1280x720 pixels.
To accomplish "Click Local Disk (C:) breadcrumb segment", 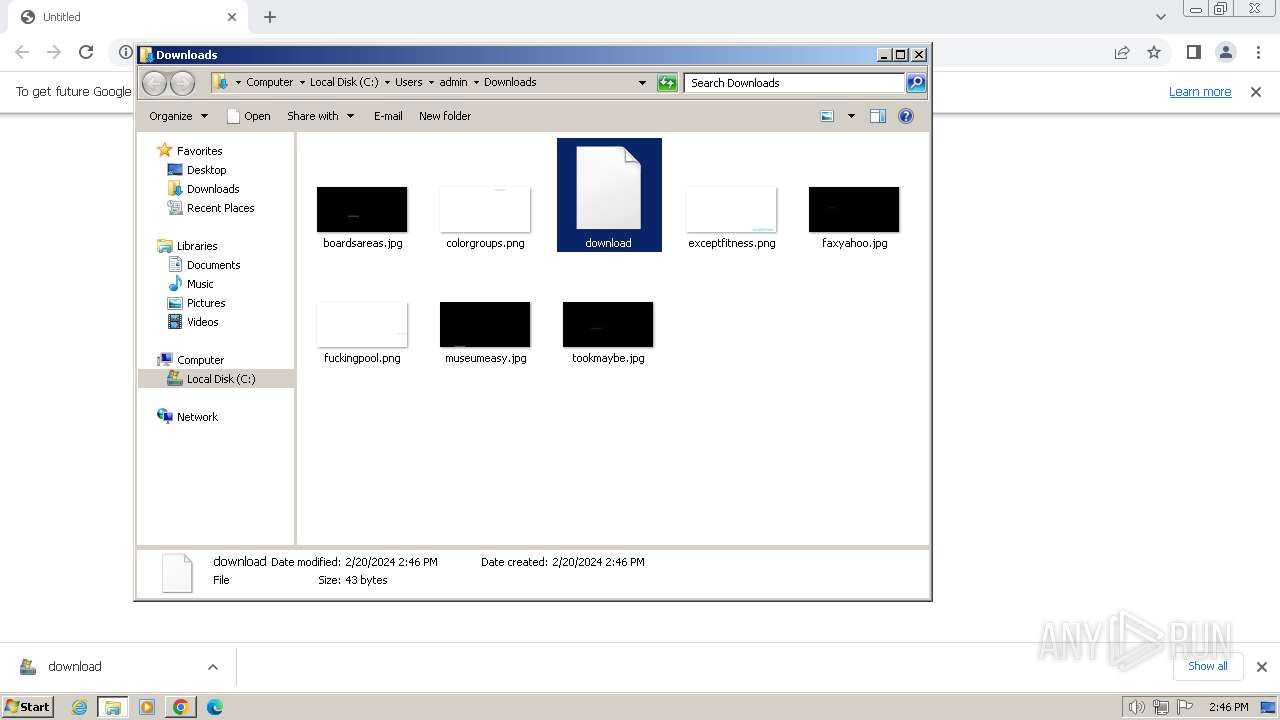I will pos(344,83).
